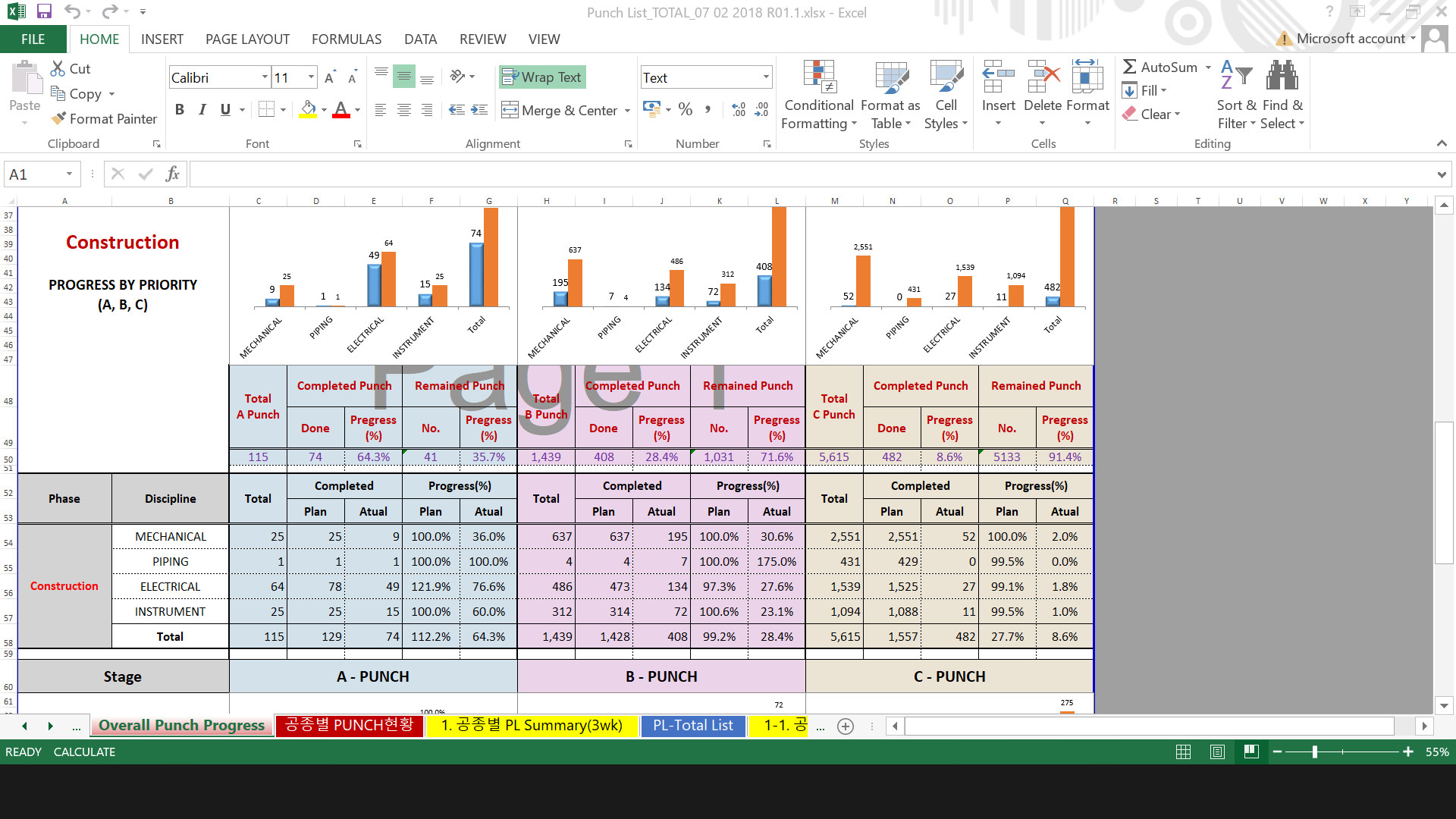This screenshot has height=819, width=1456.
Task: Click the Find & Select binoculars icon
Action: [x=1282, y=77]
